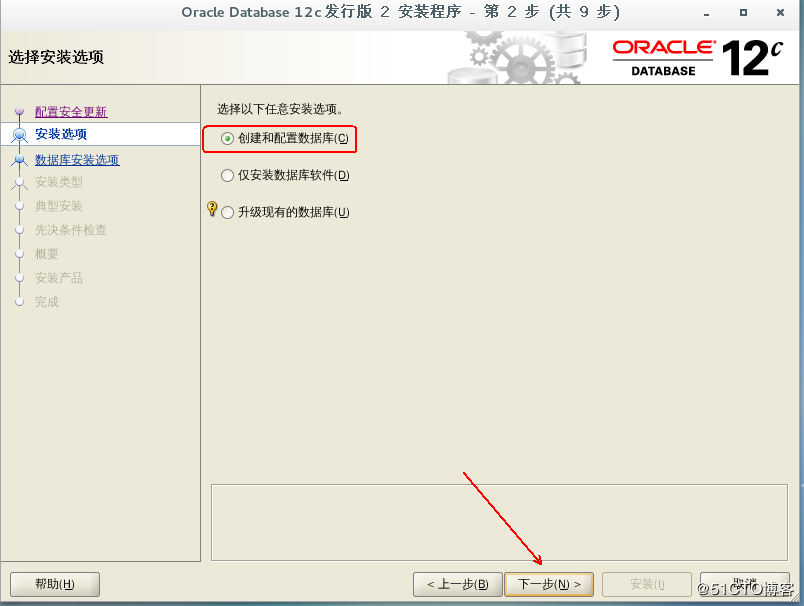Click the 配置安全更新 step bullet icon

19,111
